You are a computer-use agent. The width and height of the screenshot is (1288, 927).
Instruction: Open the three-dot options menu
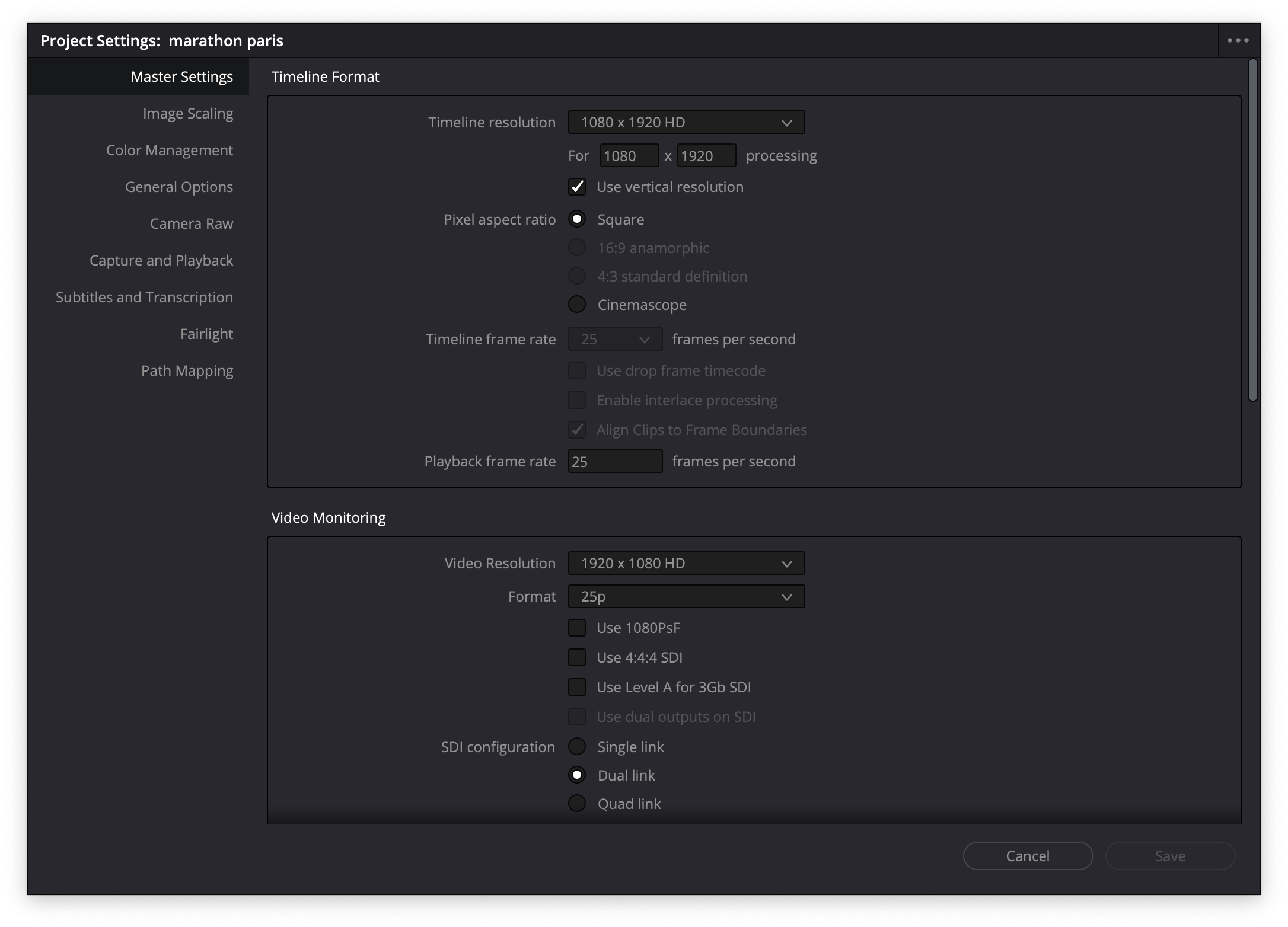[1238, 40]
